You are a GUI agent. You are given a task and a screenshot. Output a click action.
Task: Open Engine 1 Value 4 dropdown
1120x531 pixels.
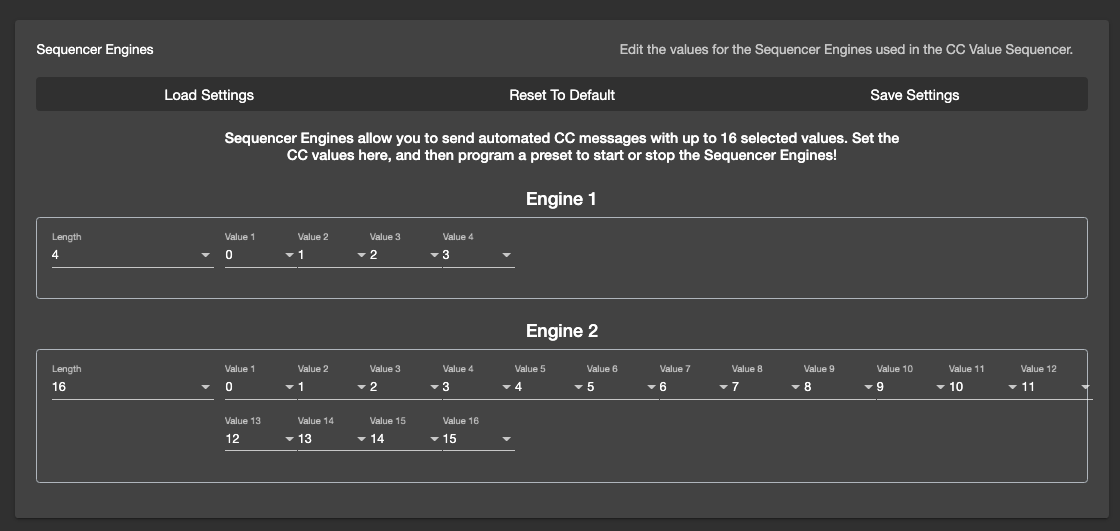478,255
